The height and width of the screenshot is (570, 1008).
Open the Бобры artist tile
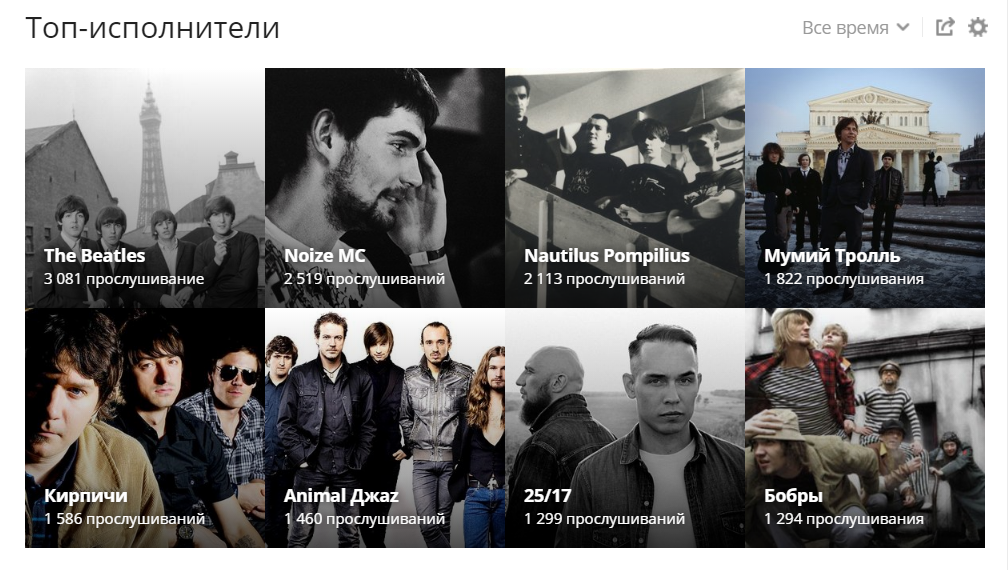tap(865, 428)
